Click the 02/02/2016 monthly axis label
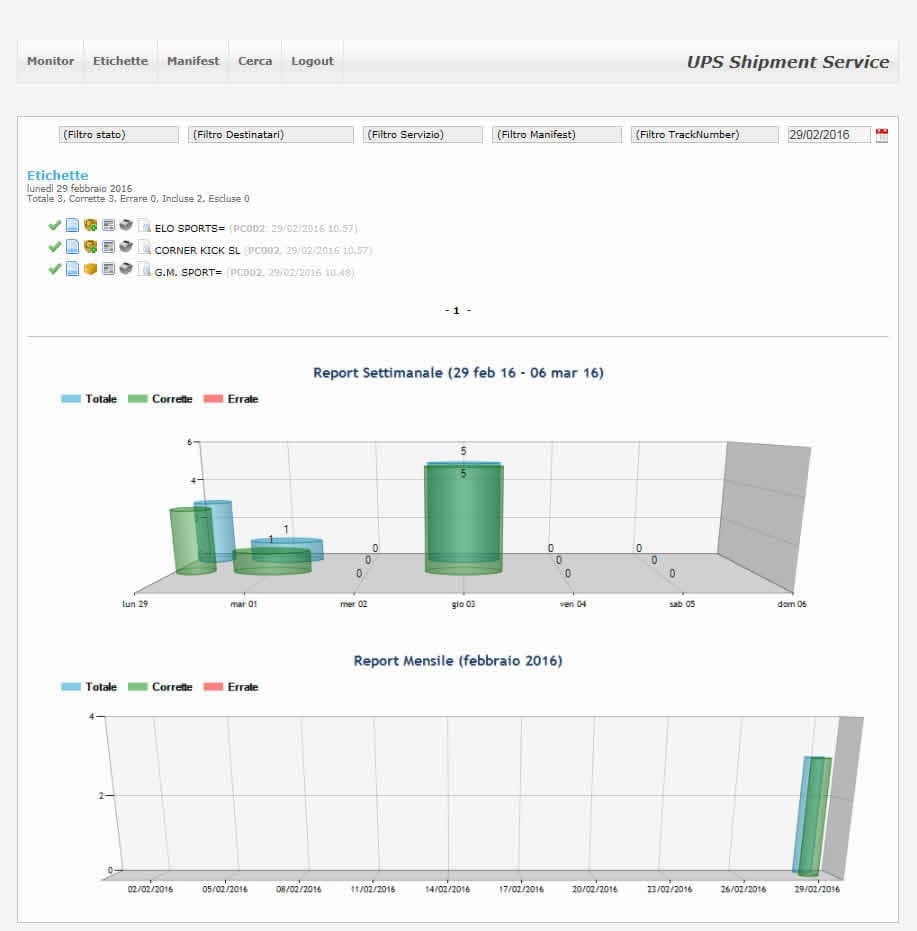Screen dimensions: 917x931 pos(150,889)
